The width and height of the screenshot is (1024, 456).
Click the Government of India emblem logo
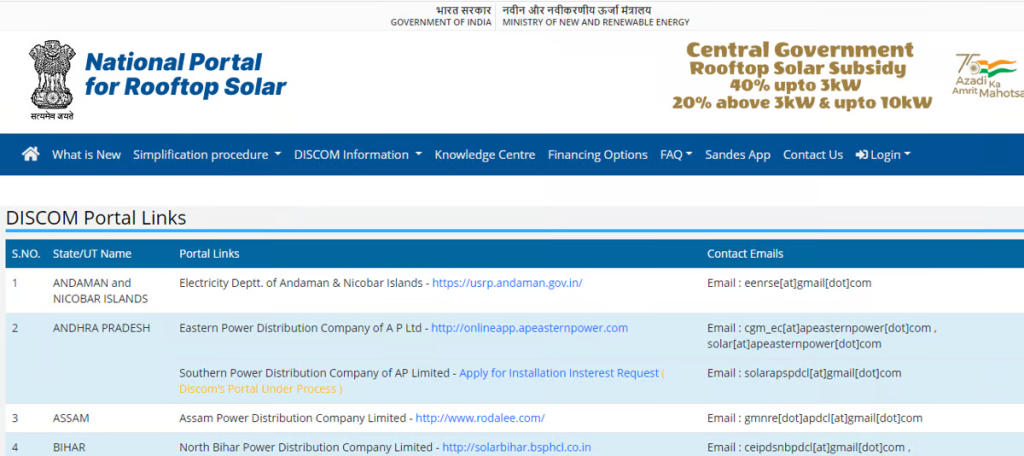(52, 80)
